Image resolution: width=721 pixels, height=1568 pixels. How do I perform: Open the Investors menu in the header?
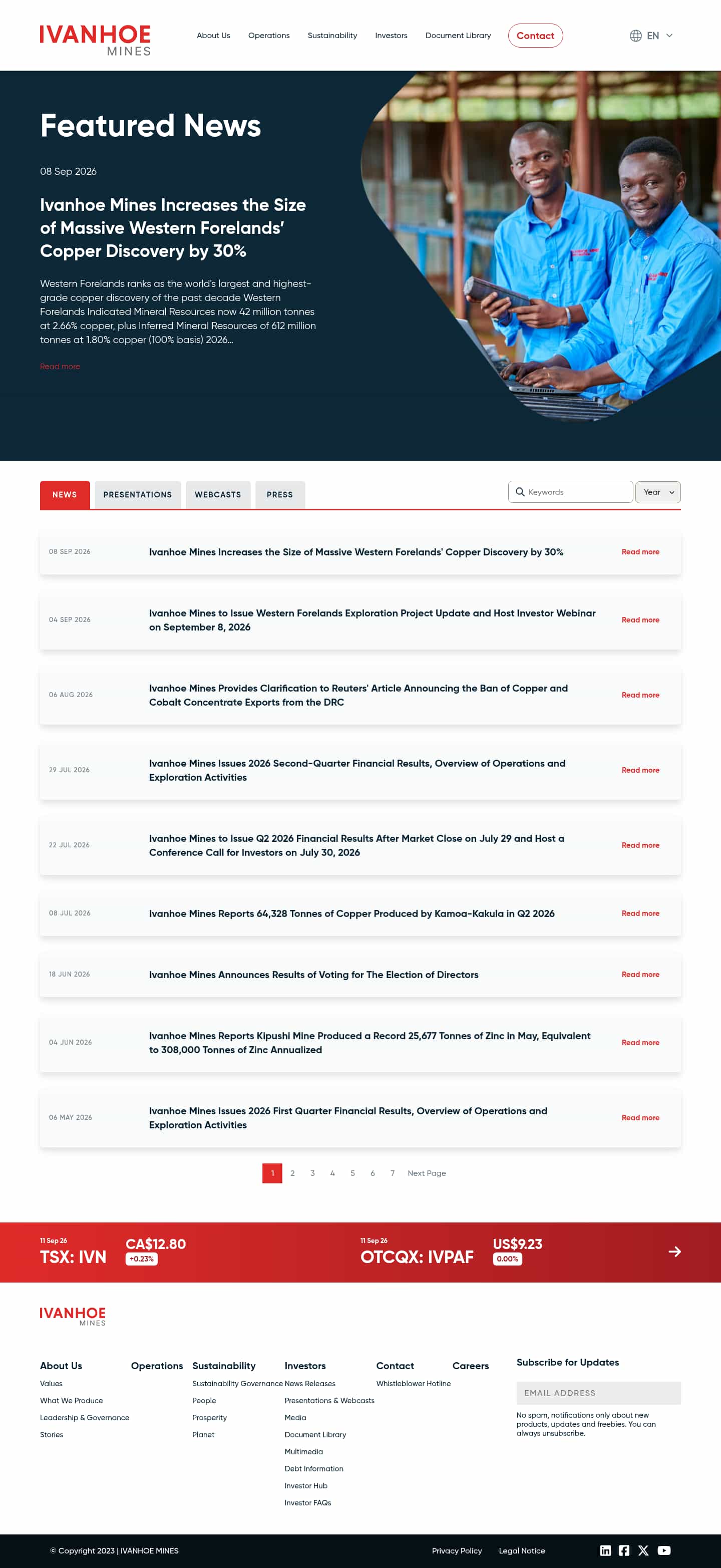pos(391,36)
